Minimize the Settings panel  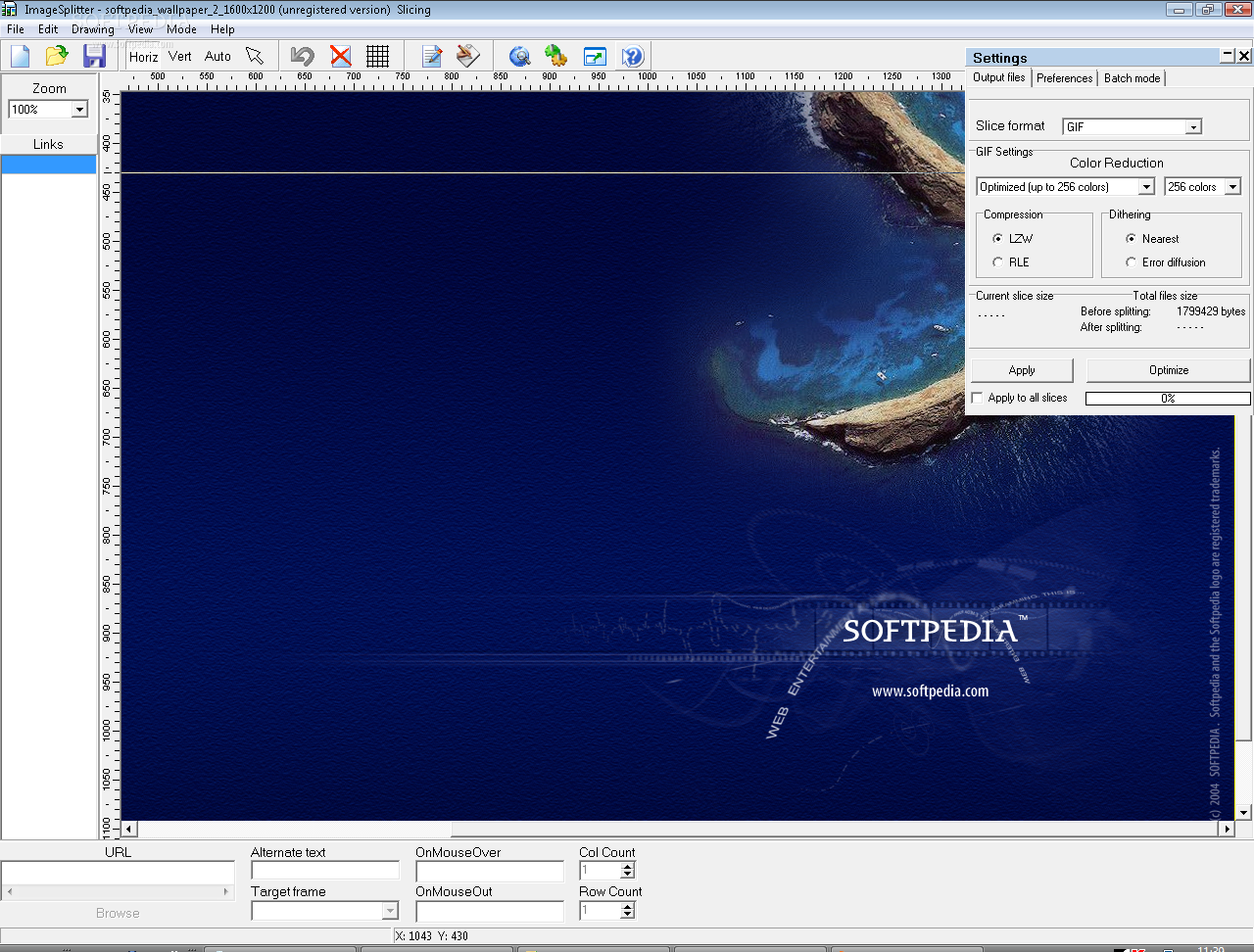(x=1228, y=56)
